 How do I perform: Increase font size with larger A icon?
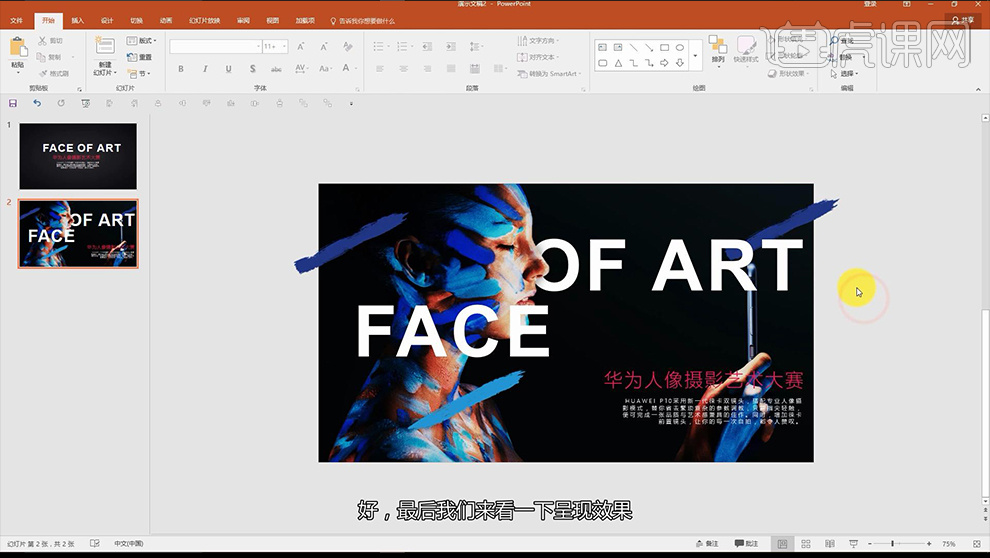(301, 46)
